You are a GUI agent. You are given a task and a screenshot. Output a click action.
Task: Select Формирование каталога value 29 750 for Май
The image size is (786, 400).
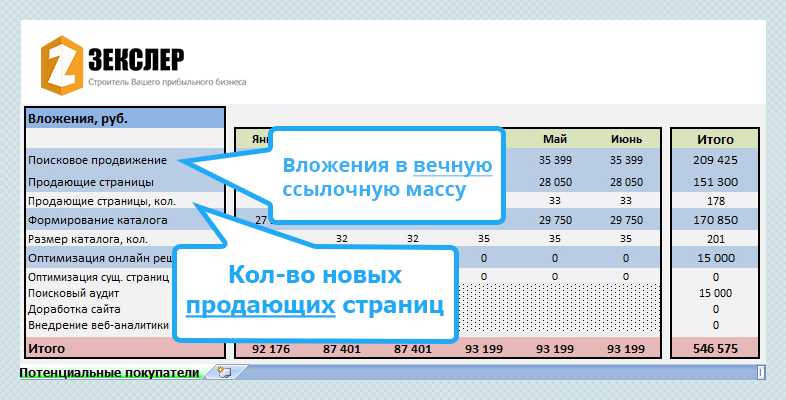555,220
